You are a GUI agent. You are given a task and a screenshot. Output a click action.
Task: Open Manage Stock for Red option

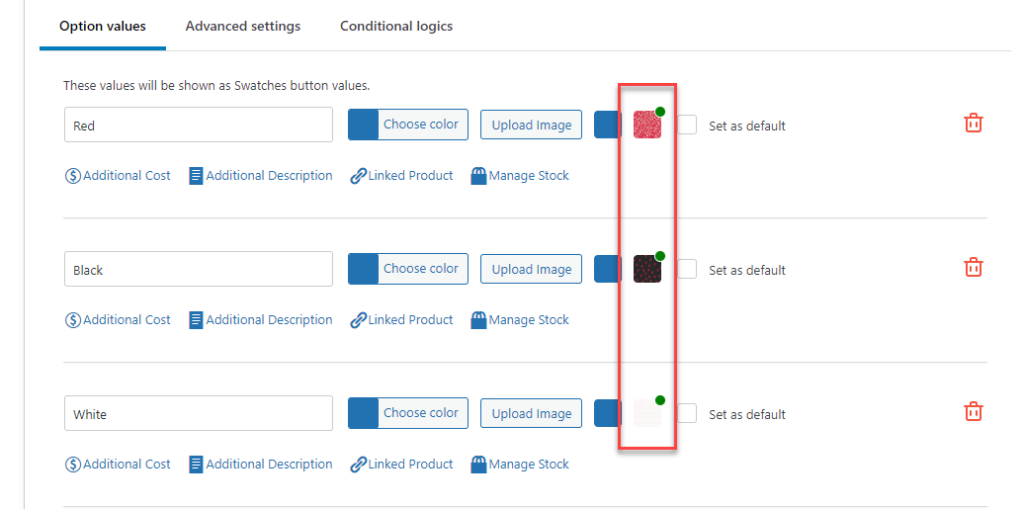[520, 176]
